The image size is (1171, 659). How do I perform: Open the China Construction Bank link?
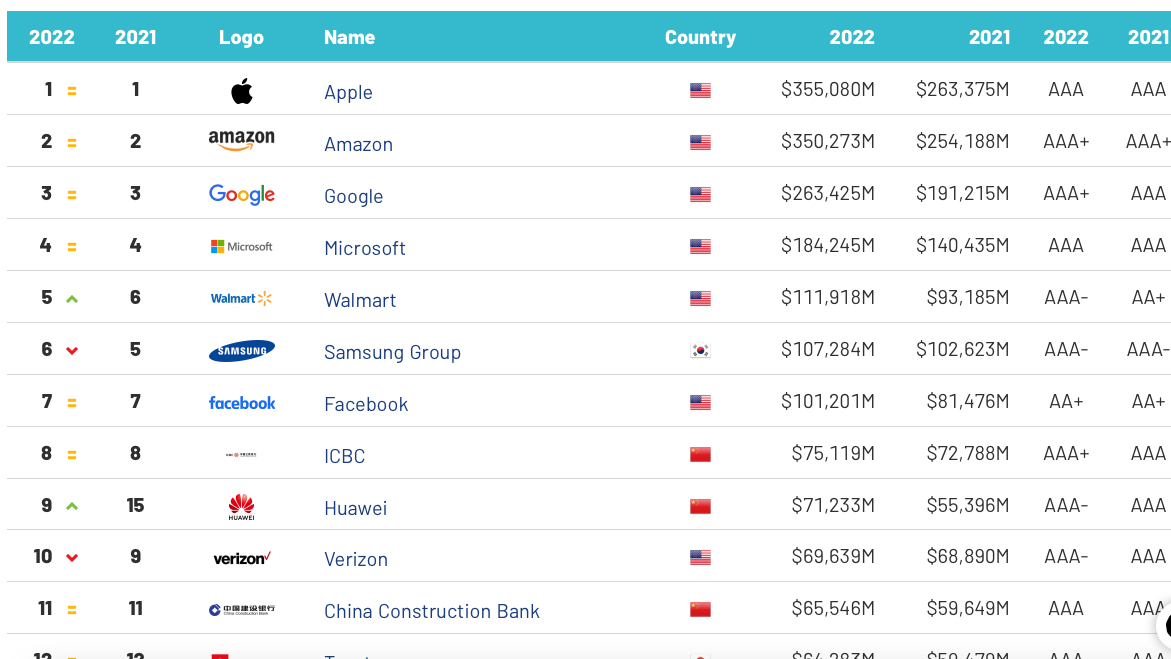[431, 611]
